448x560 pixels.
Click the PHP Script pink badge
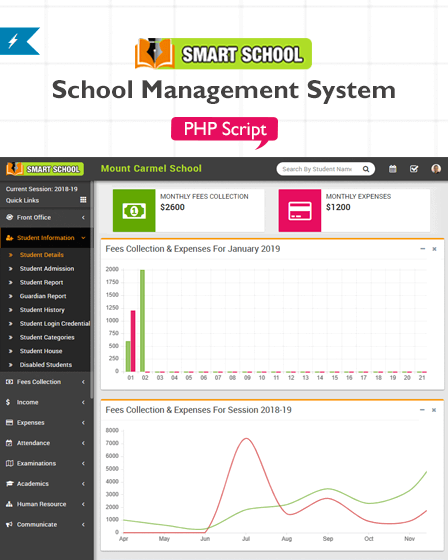click(x=224, y=129)
